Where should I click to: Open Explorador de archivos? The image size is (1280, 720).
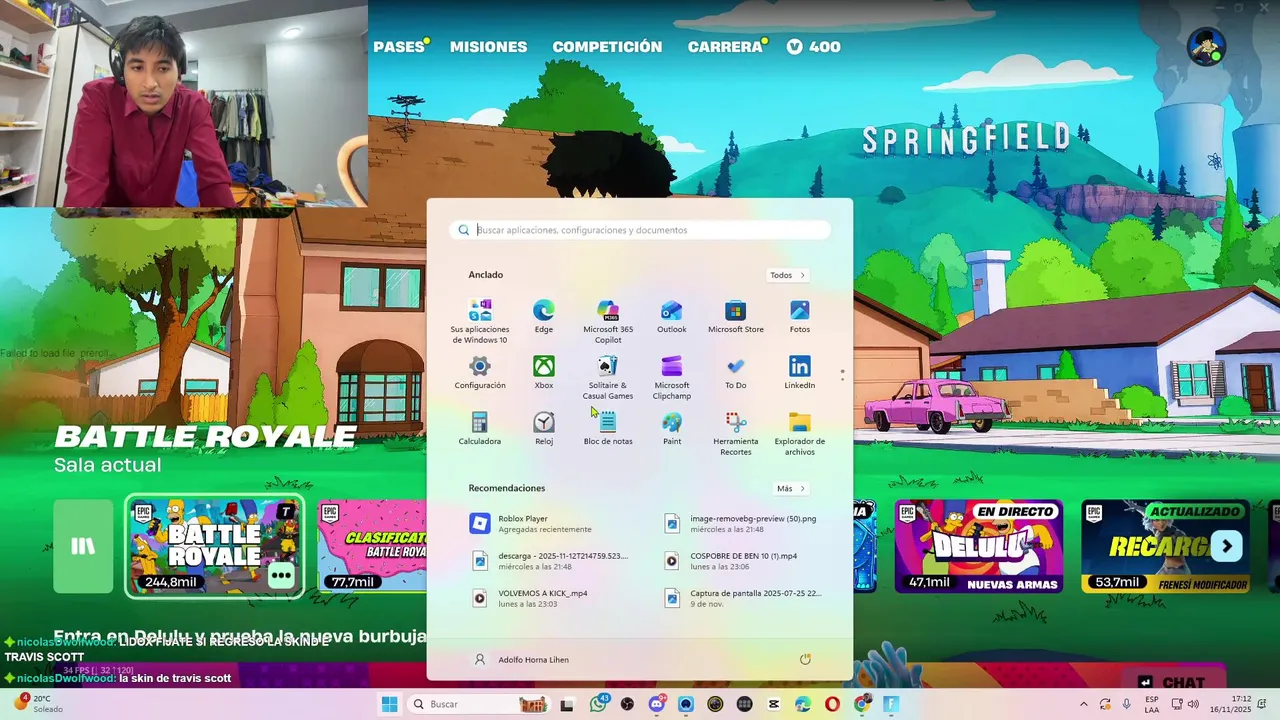click(799, 433)
